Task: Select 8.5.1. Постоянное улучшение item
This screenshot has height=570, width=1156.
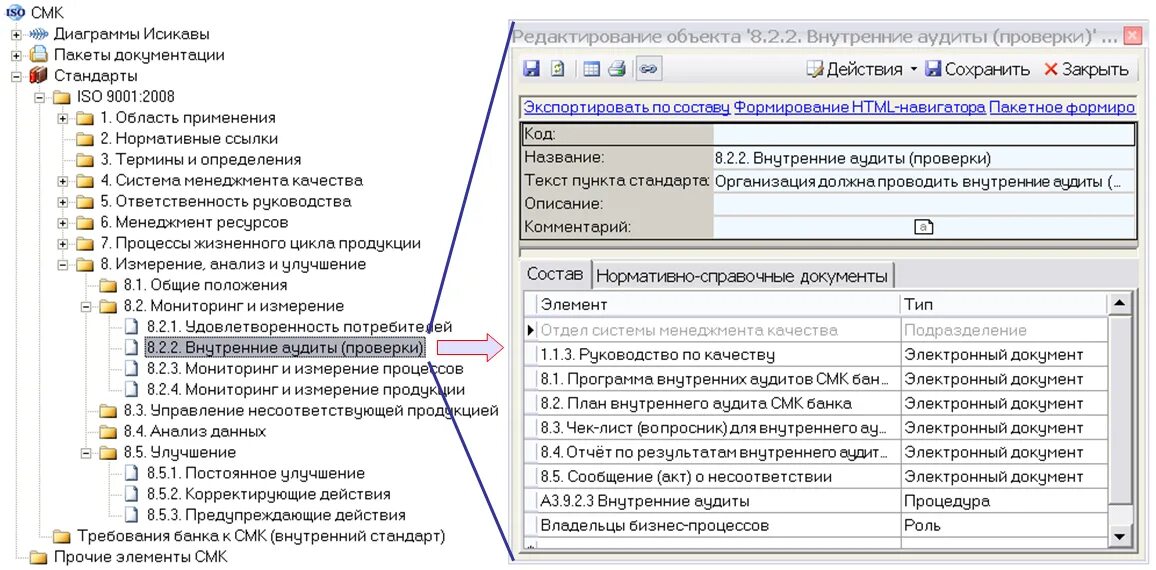Action: [255, 473]
